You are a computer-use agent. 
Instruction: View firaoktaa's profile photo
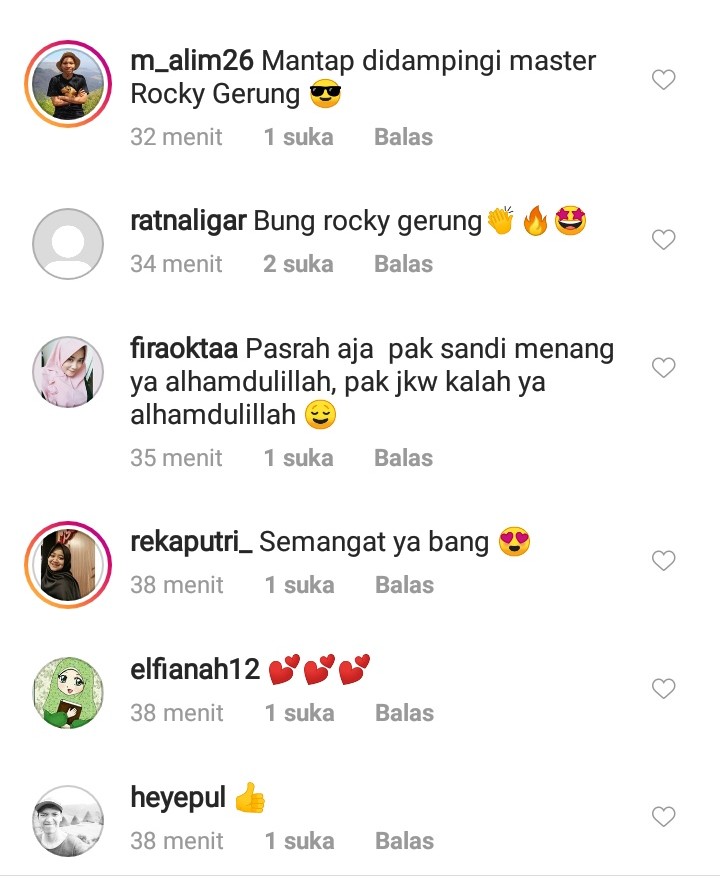tap(68, 372)
